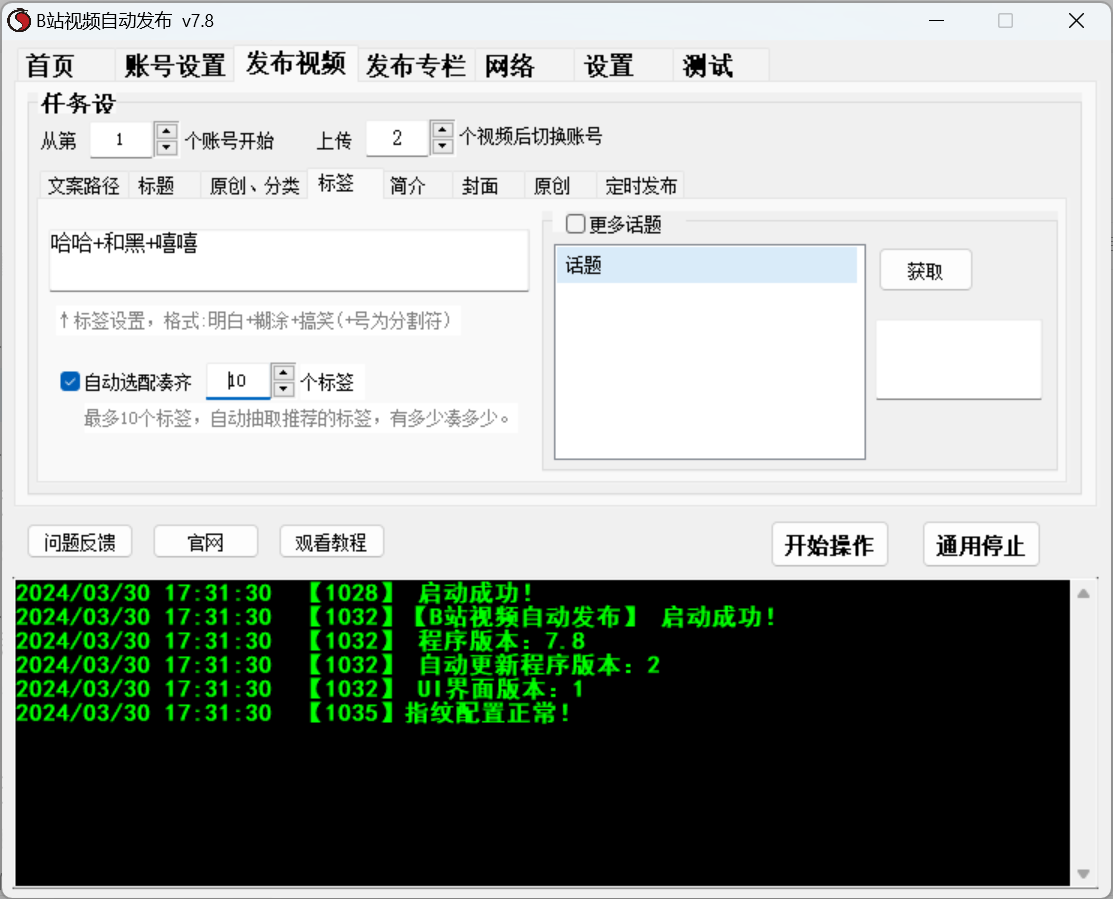This screenshot has height=899, width=1113.
Task: Click the tags text box 哈哈+和黑+嘻嘻
Action: pos(289,260)
